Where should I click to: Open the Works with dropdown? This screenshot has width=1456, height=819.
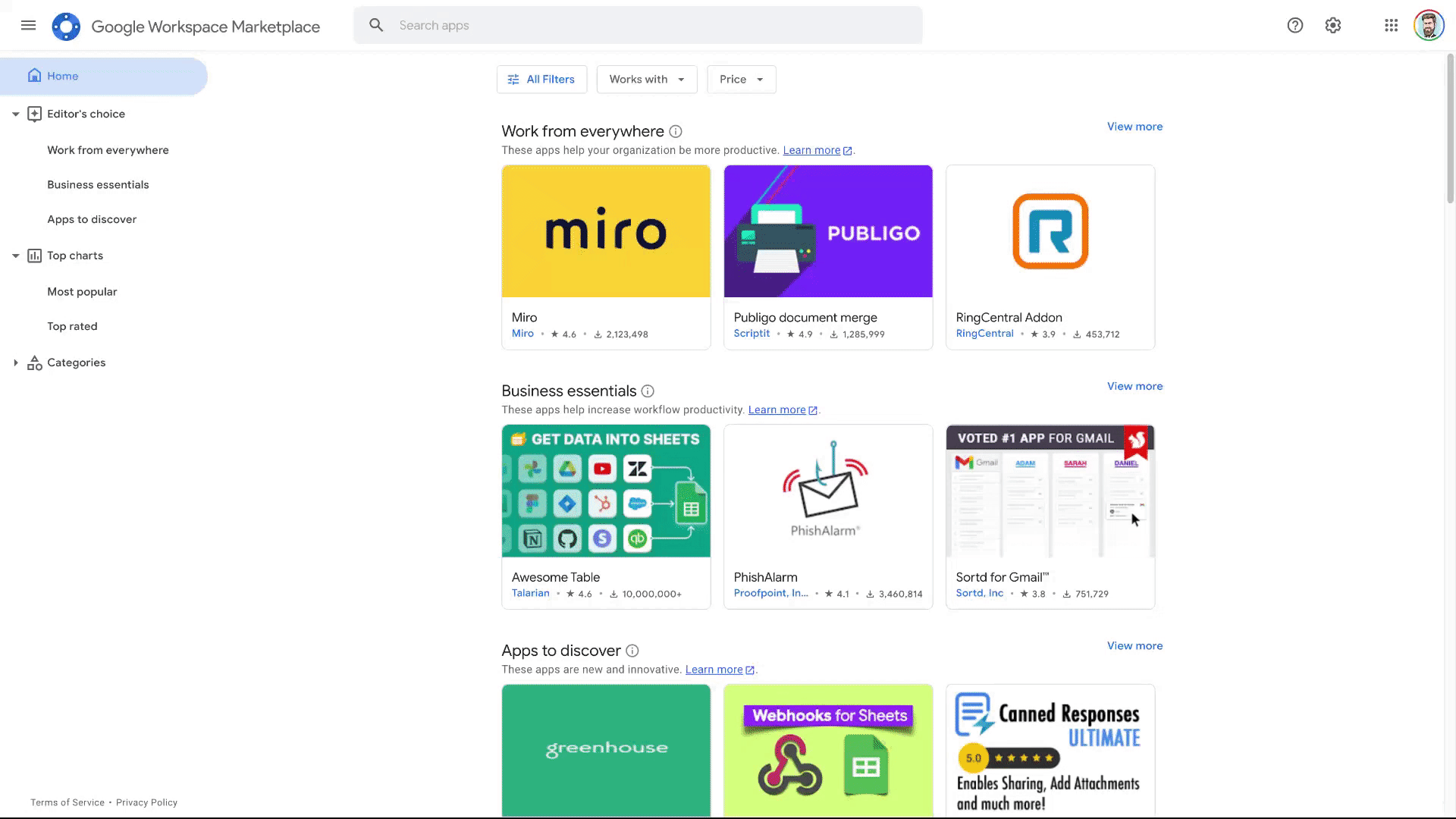coord(647,80)
